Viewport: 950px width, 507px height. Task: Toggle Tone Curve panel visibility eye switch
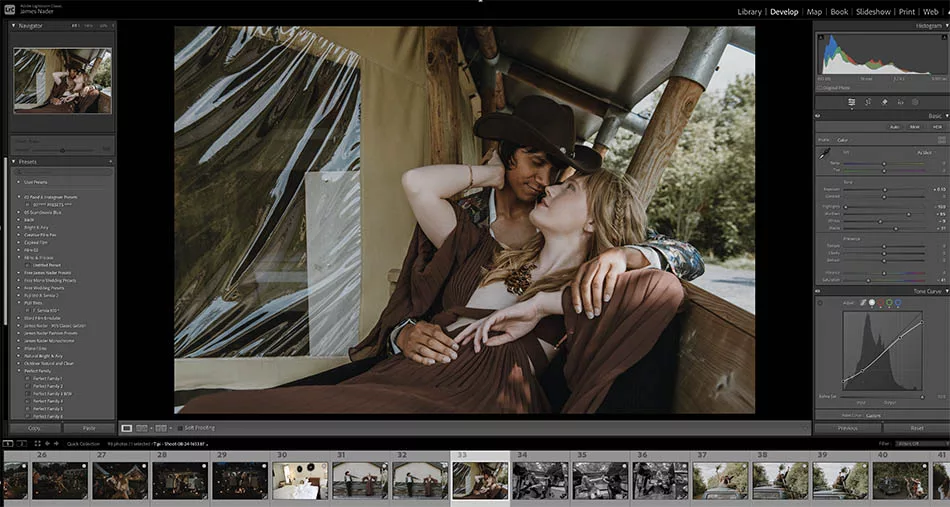coord(818,291)
